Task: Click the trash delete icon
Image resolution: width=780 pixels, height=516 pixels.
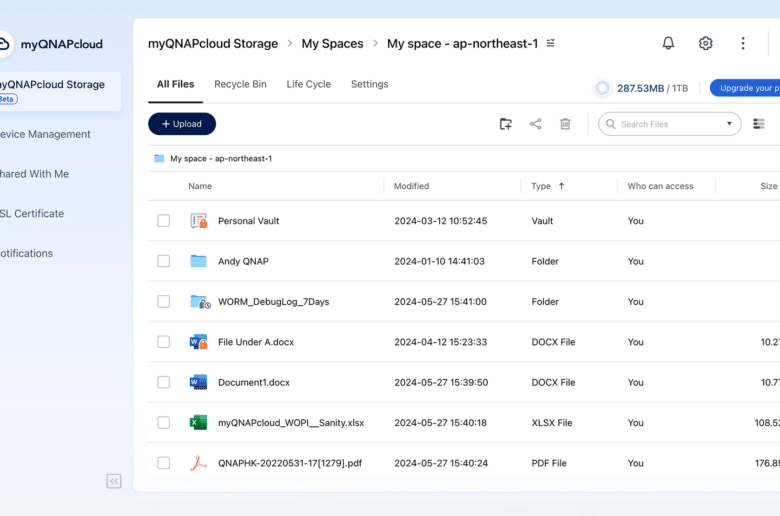Action: click(x=565, y=124)
